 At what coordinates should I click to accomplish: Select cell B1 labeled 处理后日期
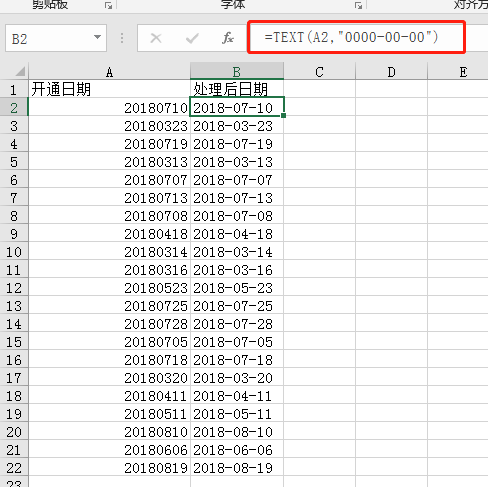(x=237, y=89)
